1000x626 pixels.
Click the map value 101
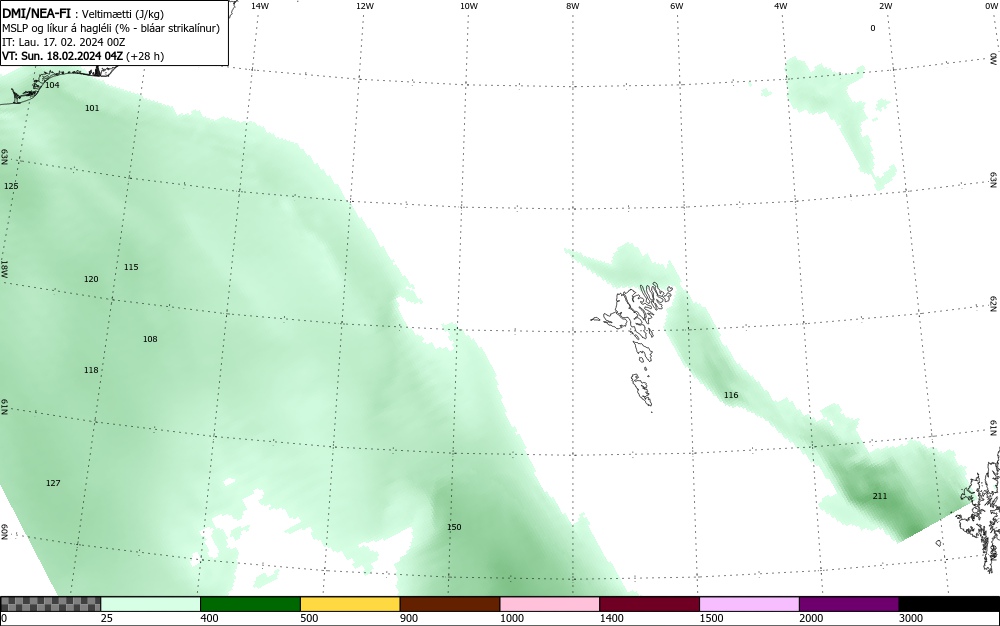pyautogui.click(x=92, y=108)
